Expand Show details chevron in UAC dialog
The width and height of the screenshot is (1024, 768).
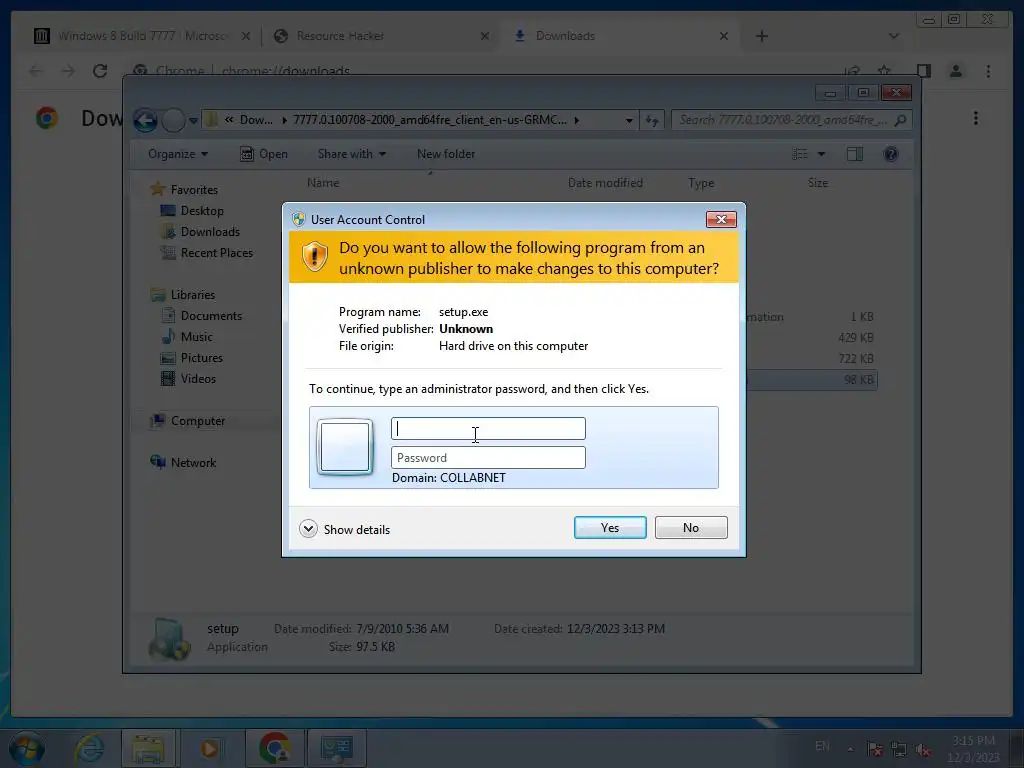(x=308, y=529)
